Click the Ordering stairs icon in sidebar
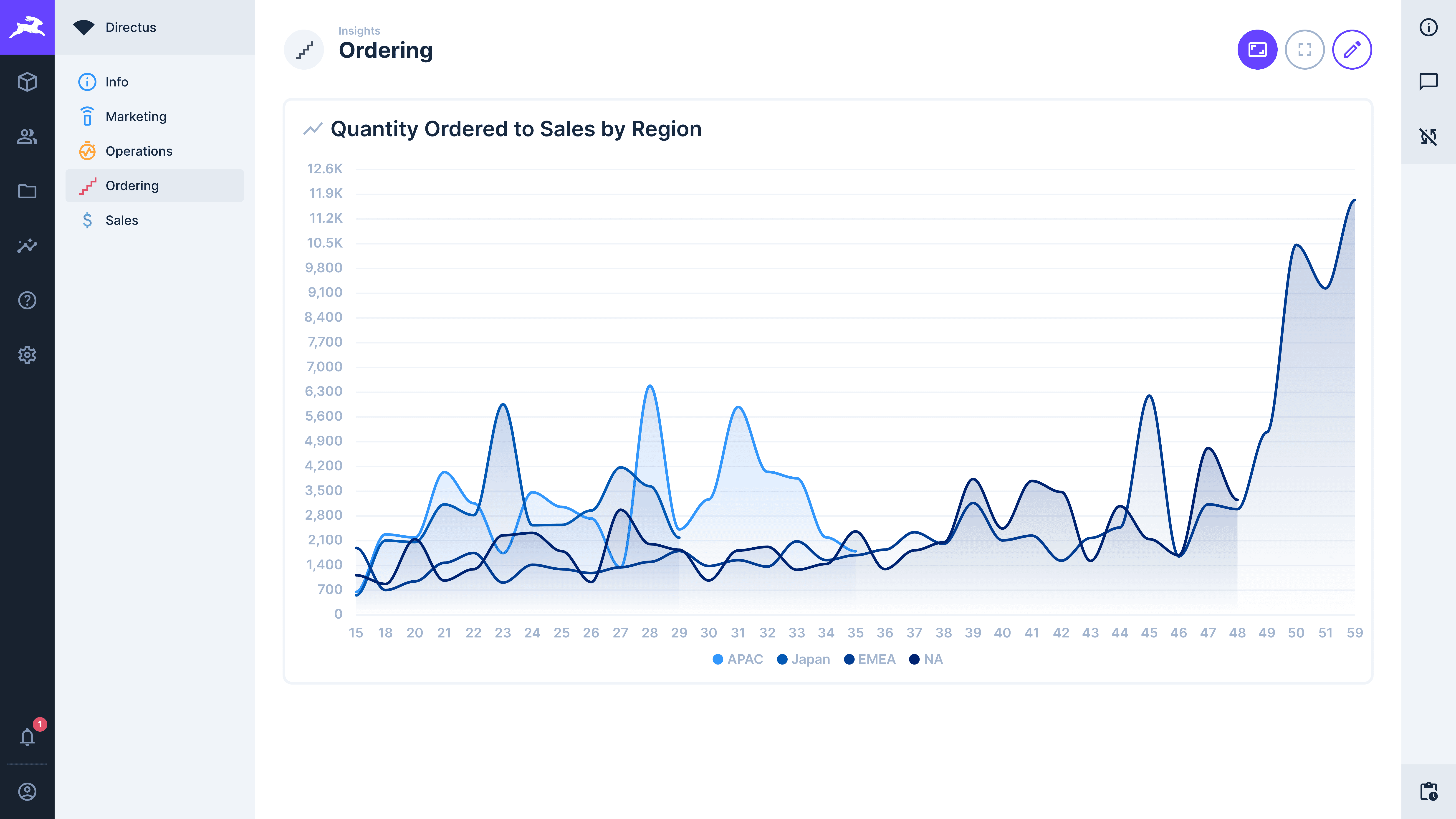Screen dimensions: 1456x819 tap(87, 185)
